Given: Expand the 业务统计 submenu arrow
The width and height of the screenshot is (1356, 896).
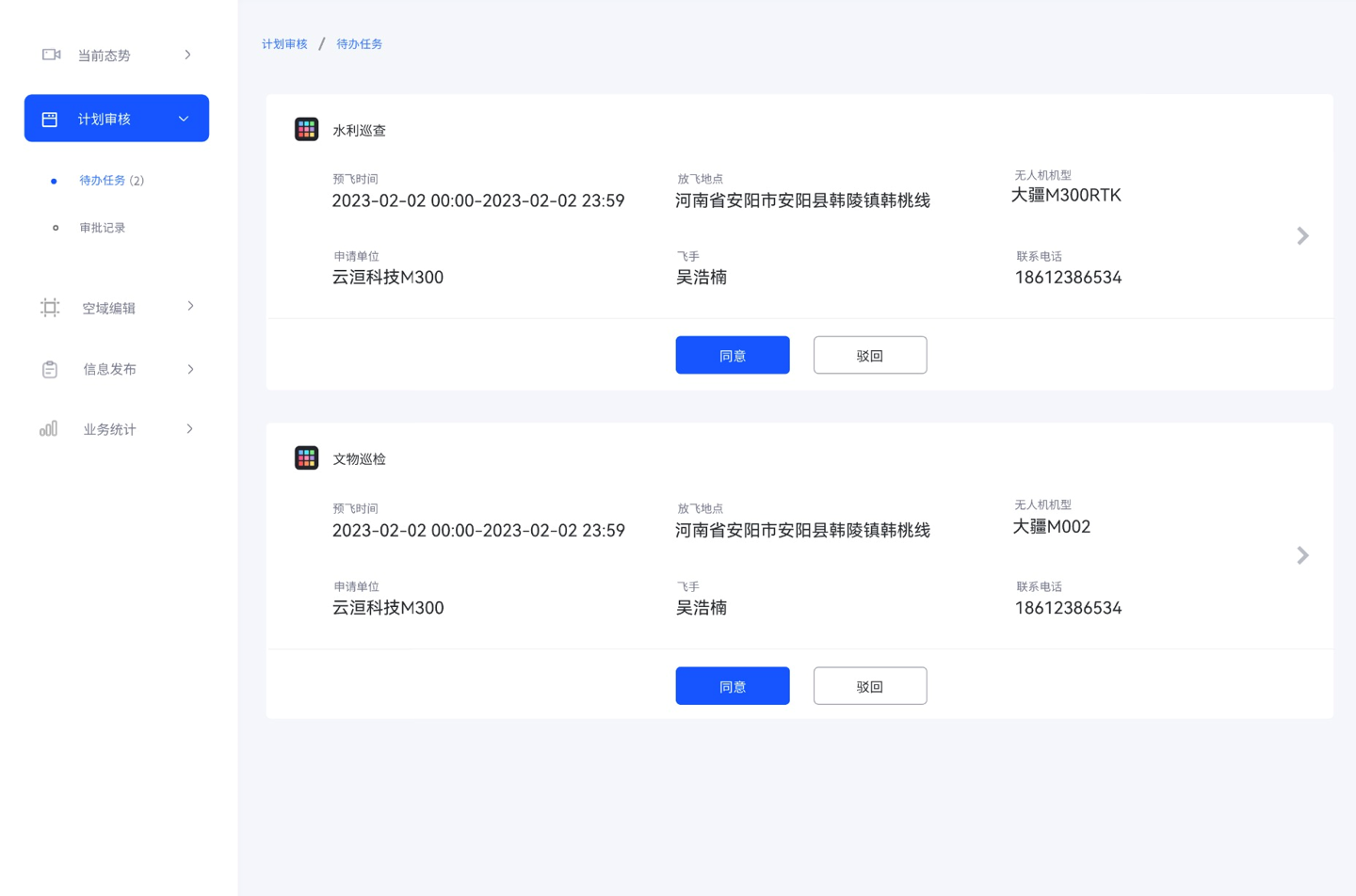Looking at the screenshot, I should tap(190, 429).
